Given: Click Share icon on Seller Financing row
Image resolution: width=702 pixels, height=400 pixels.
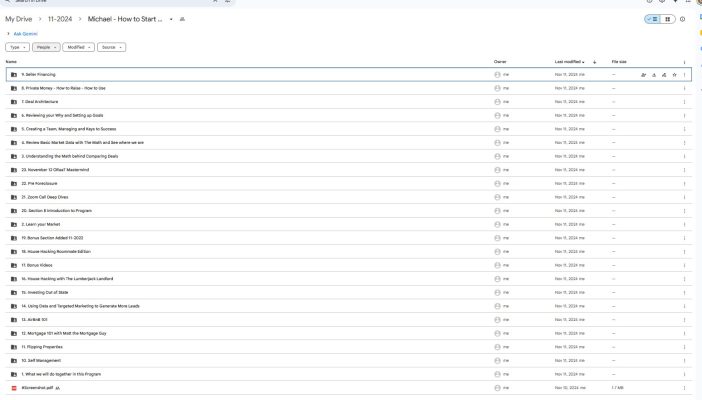Looking at the screenshot, I should (x=643, y=75).
